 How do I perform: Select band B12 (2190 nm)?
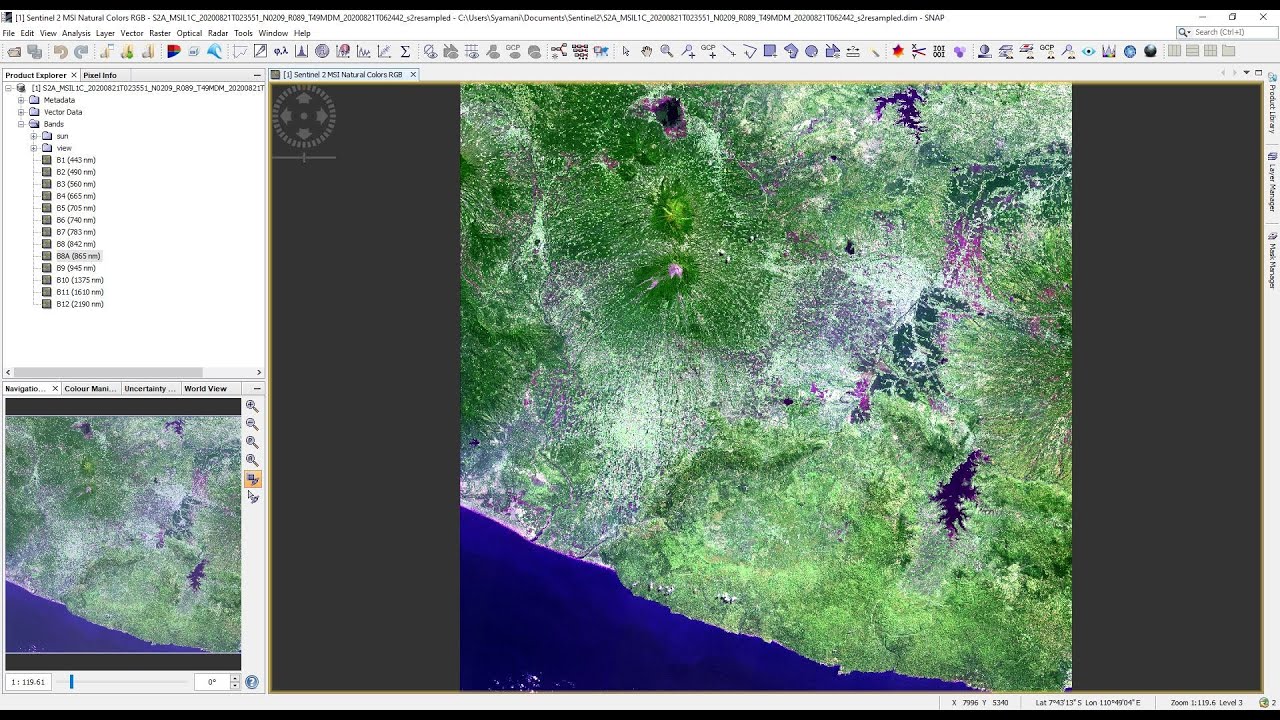pos(79,304)
